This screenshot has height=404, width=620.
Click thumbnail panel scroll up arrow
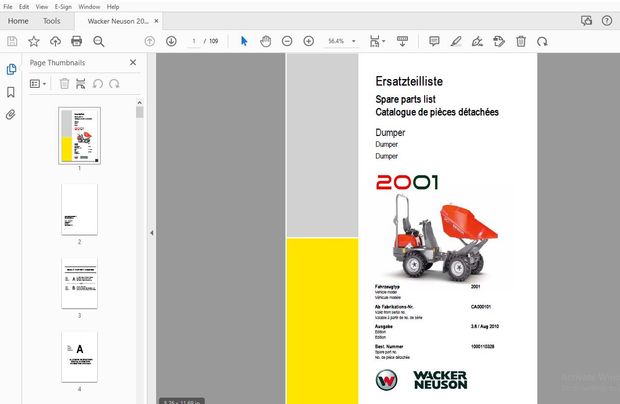[139, 103]
